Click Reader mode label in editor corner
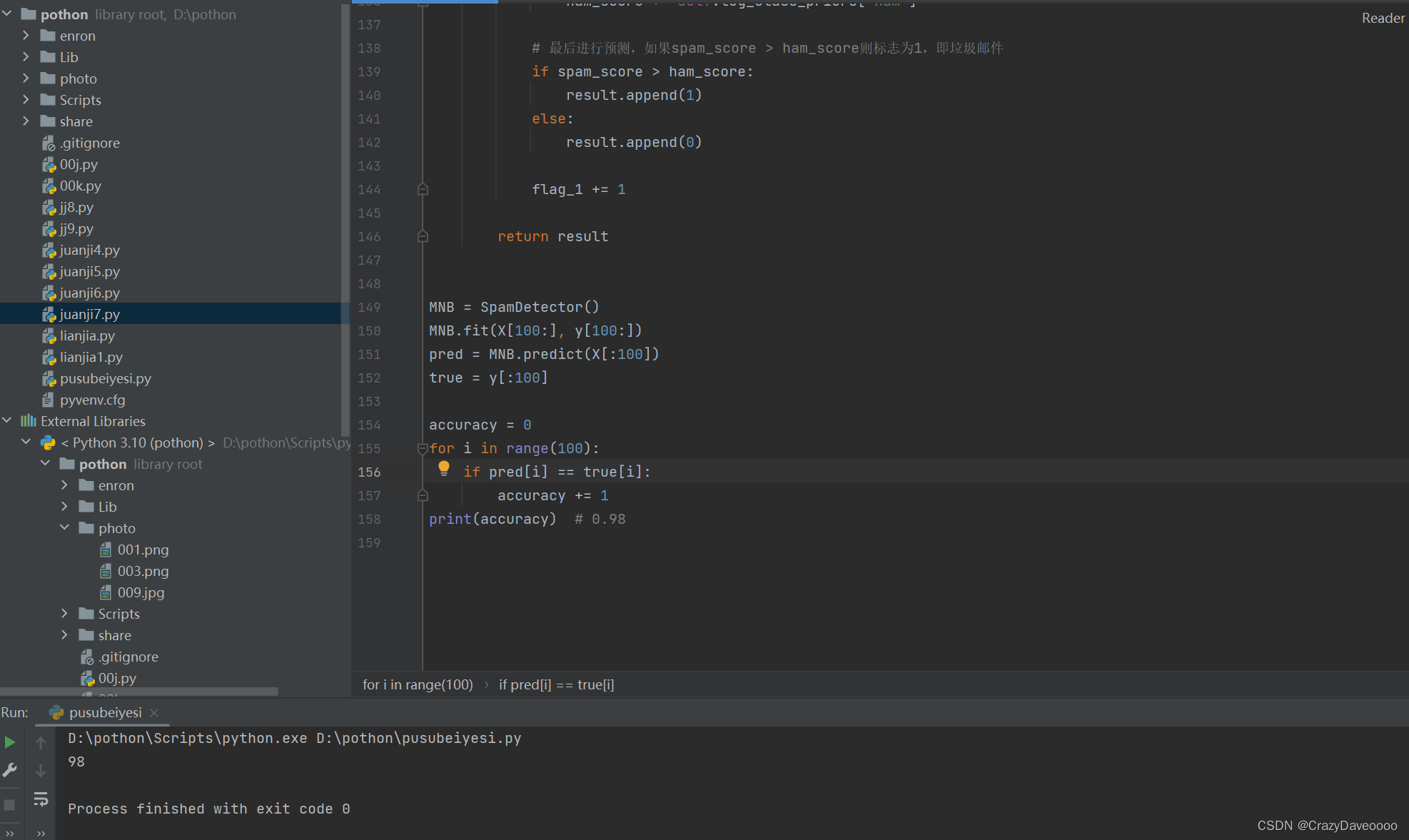 pos(1383,19)
